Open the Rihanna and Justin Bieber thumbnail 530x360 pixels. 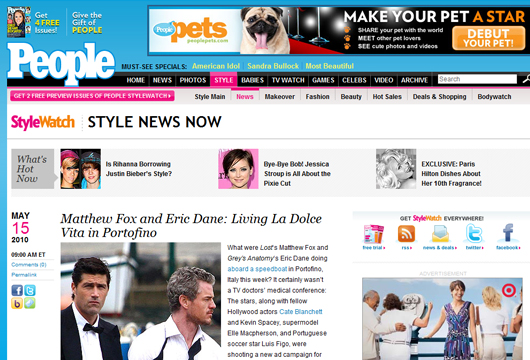pyautogui.click(x=80, y=169)
